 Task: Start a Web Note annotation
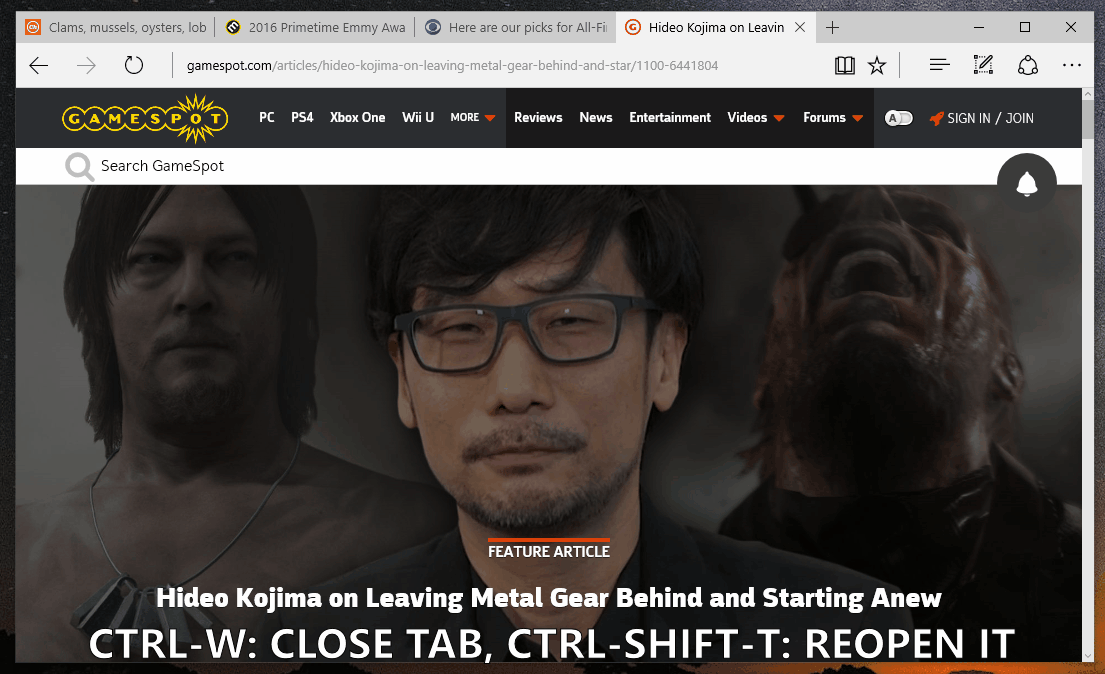pyautogui.click(x=983, y=64)
